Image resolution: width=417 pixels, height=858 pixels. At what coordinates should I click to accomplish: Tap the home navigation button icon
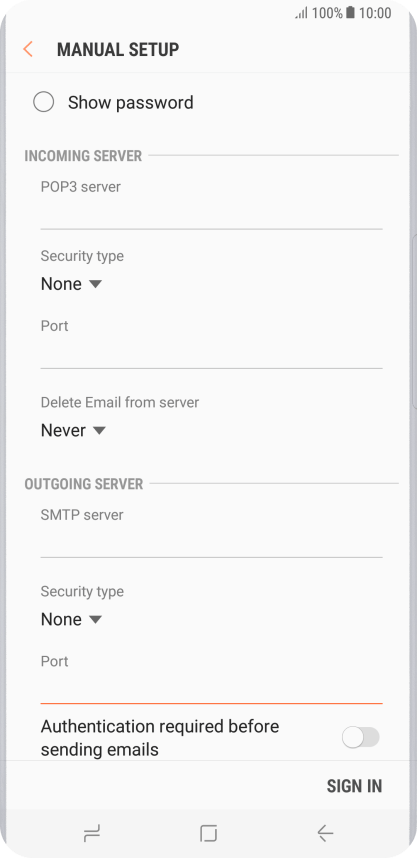[x=208, y=833]
